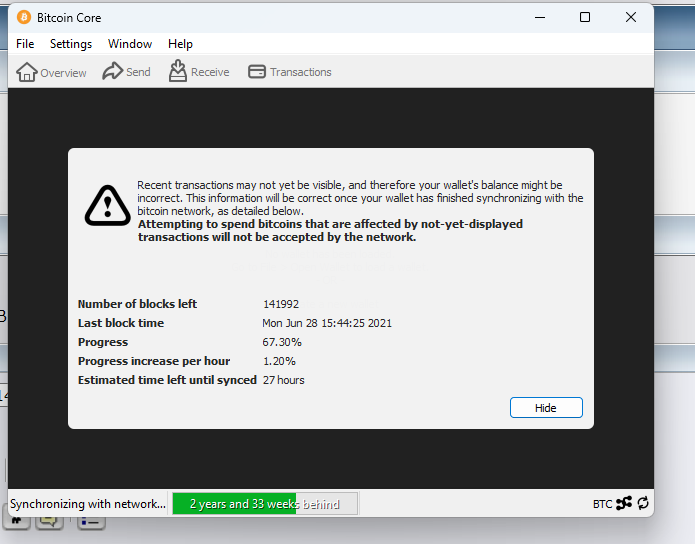Click the hourly progress increase value 1.20%
Viewport: 695px width, 544px height.
coord(279,361)
